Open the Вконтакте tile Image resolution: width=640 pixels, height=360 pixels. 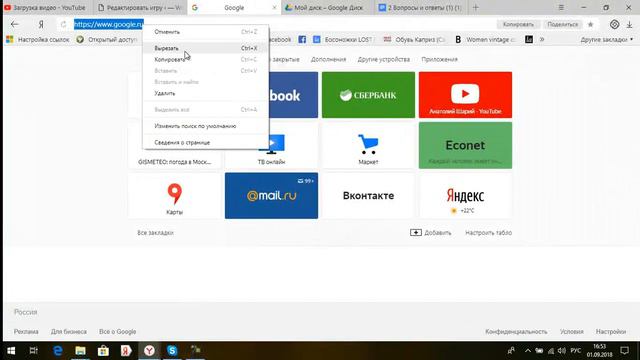click(368, 196)
